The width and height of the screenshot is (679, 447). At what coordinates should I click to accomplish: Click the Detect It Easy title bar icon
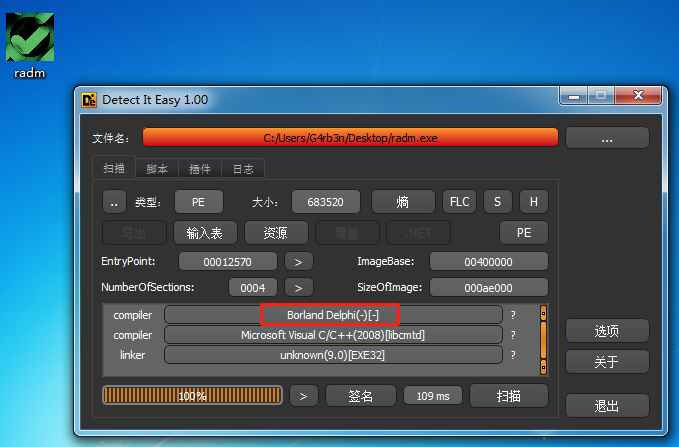pyautogui.click(x=89, y=100)
